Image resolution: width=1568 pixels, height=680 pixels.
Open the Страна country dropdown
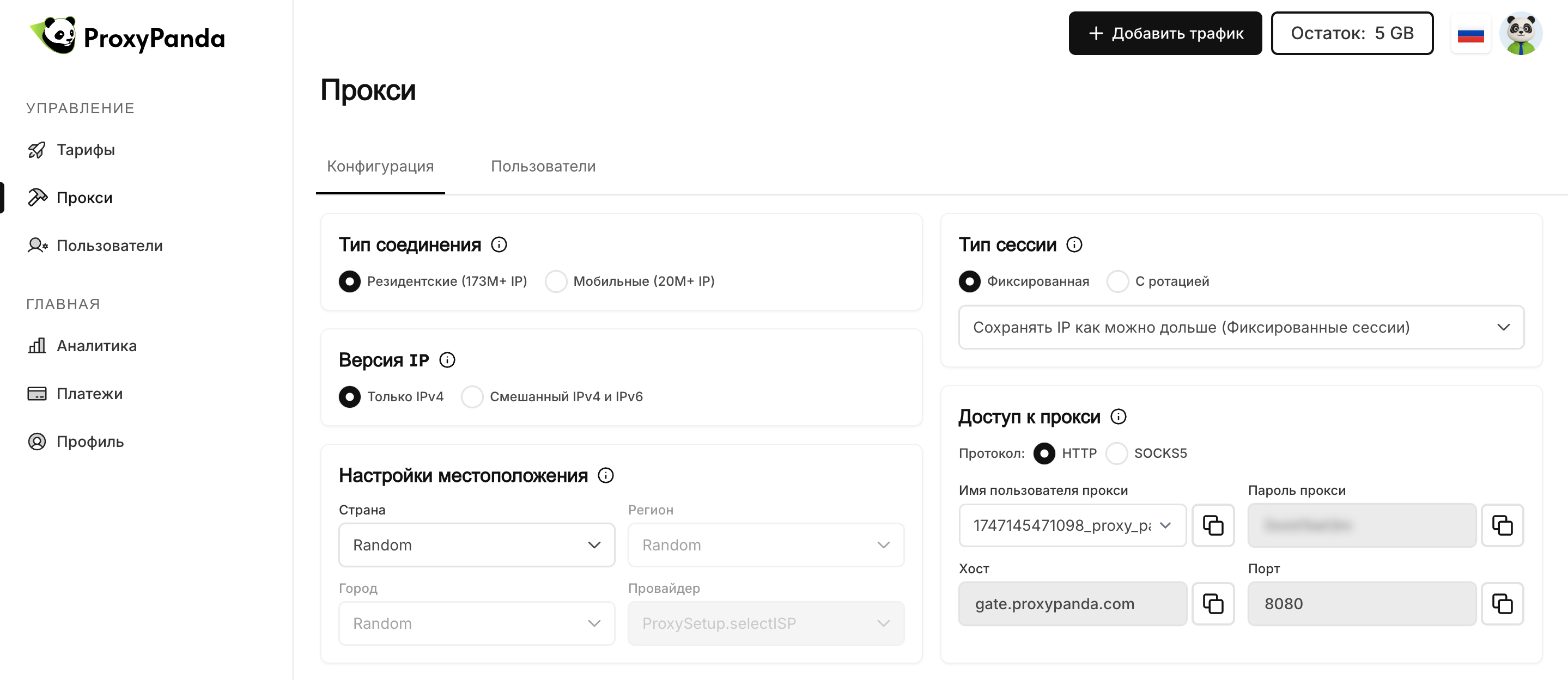476,545
